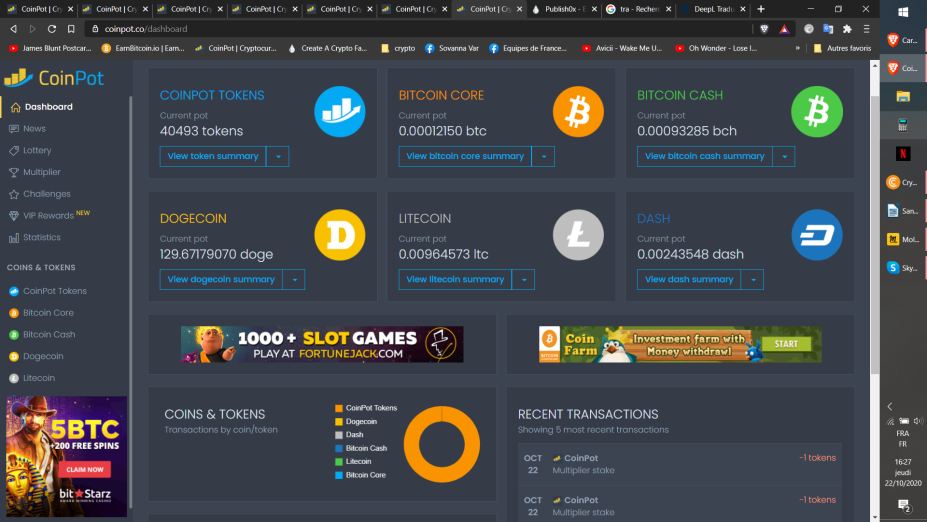Click the CoinPot logo in sidebar
Viewport: 927px width, 522px height.
click(54, 77)
